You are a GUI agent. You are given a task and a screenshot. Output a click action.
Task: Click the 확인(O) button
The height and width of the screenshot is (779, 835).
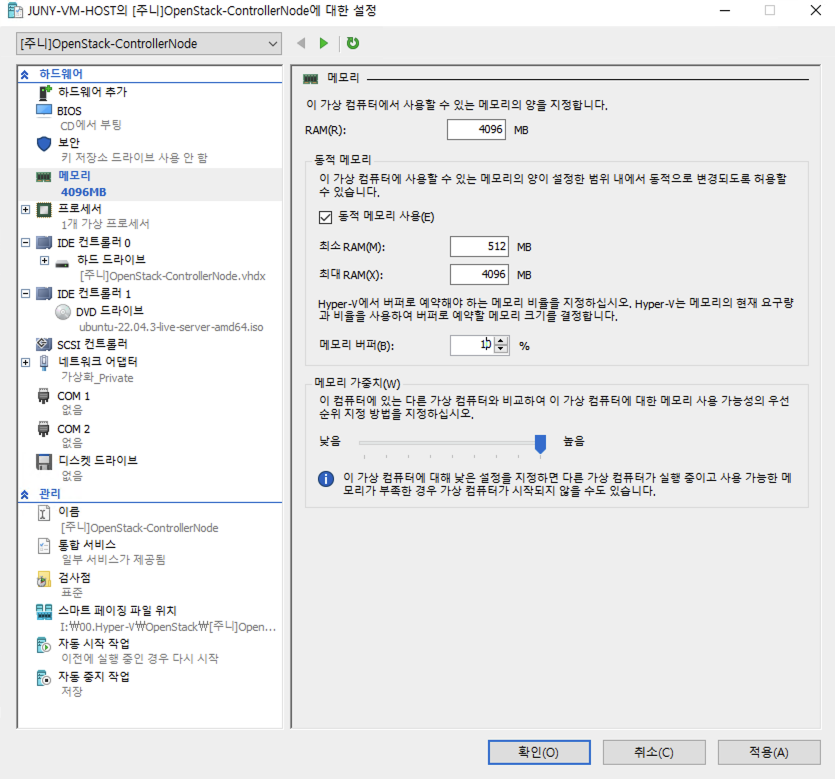pyautogui.click(x=539, y=752)
